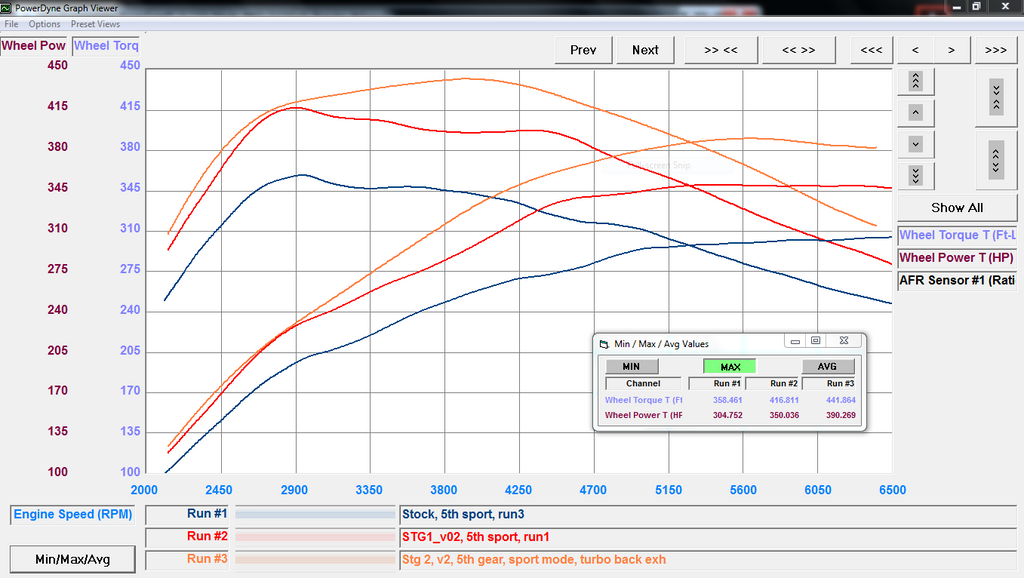The image size is (1024, 578).
Task: Select AFR Sensor #1 channel in list
Action: [957, 281]
